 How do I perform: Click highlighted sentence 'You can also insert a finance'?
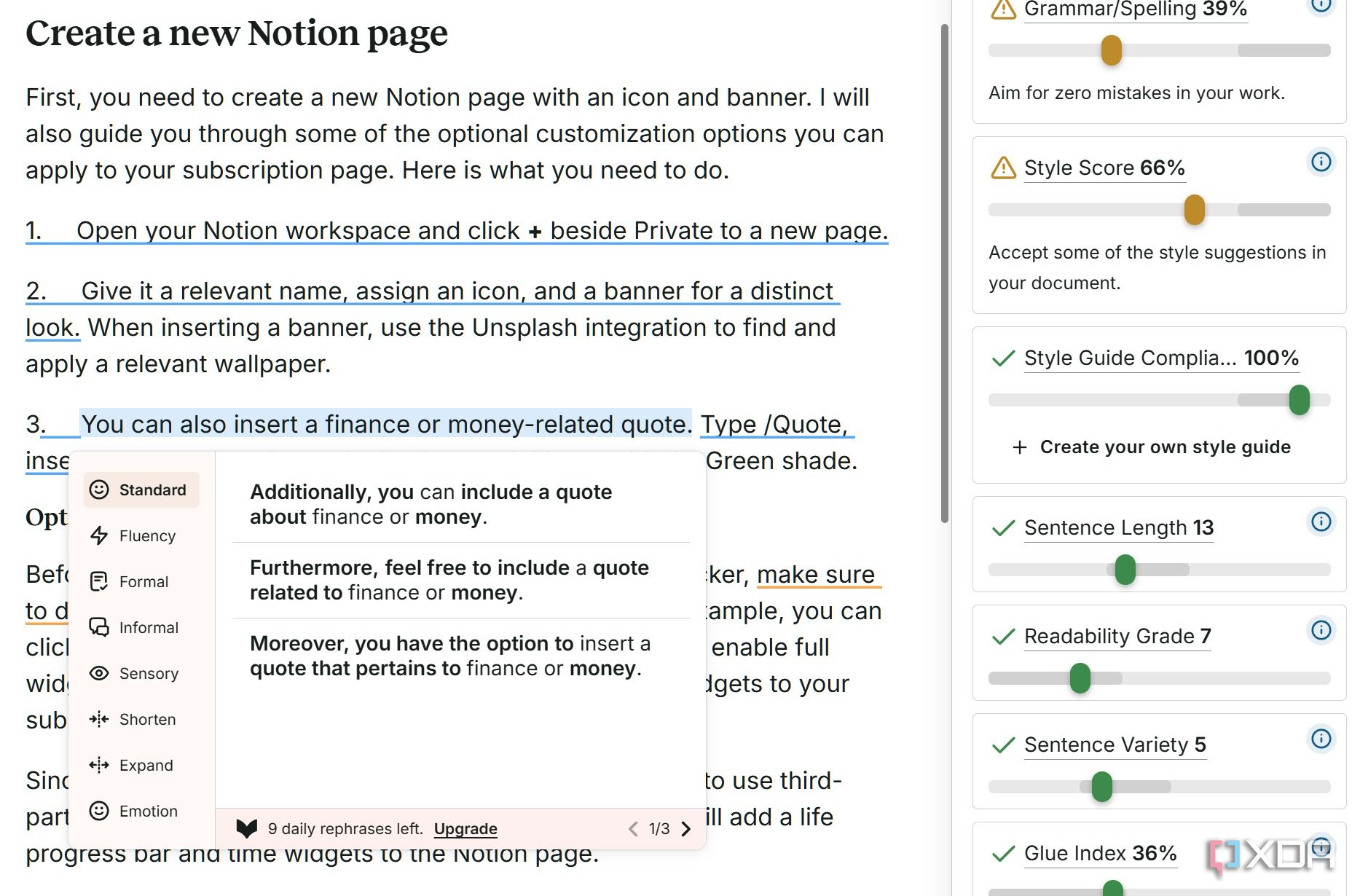pyautogui.click(x=385, y=424)
